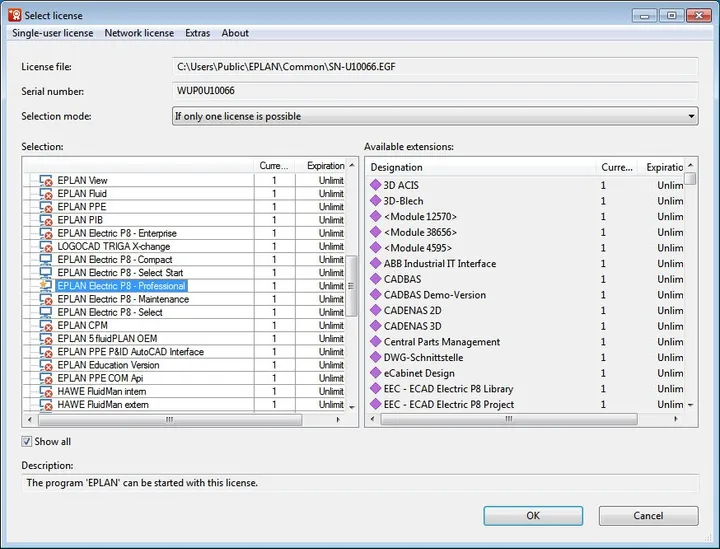Viewport: 720px width, 549px height.
Task: Open the About menu
Action: tap(235, 33)
